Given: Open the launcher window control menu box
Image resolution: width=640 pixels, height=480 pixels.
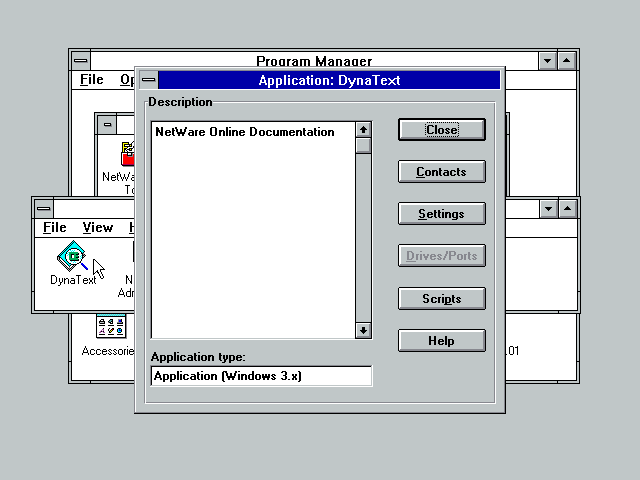Looking at the screenshot, I should tap(44, 209).
